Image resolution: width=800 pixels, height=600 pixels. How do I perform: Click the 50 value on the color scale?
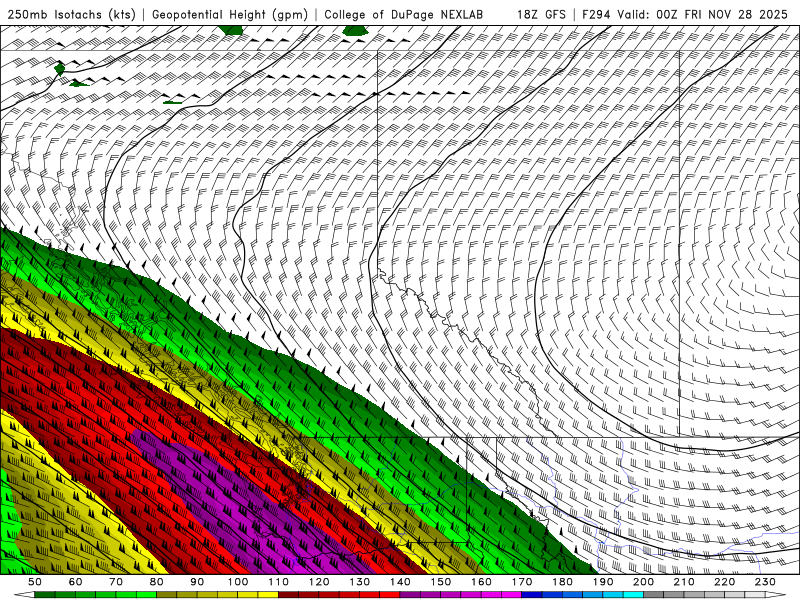point(35,582)
